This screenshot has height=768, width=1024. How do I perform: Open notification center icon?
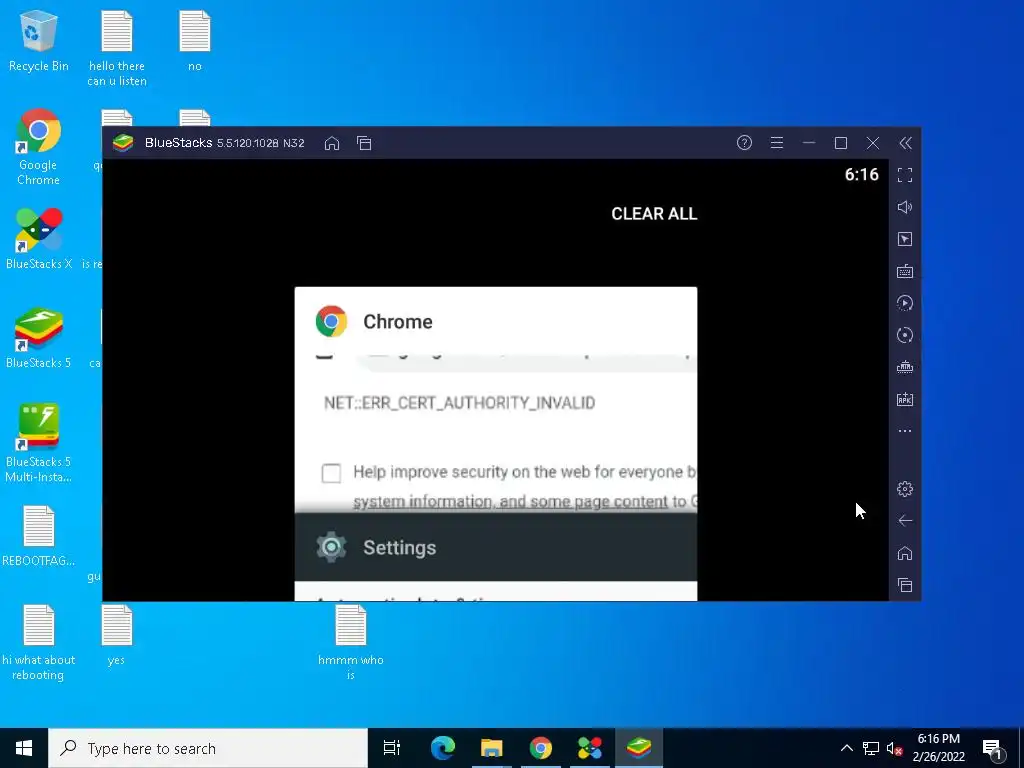point(993,748)
